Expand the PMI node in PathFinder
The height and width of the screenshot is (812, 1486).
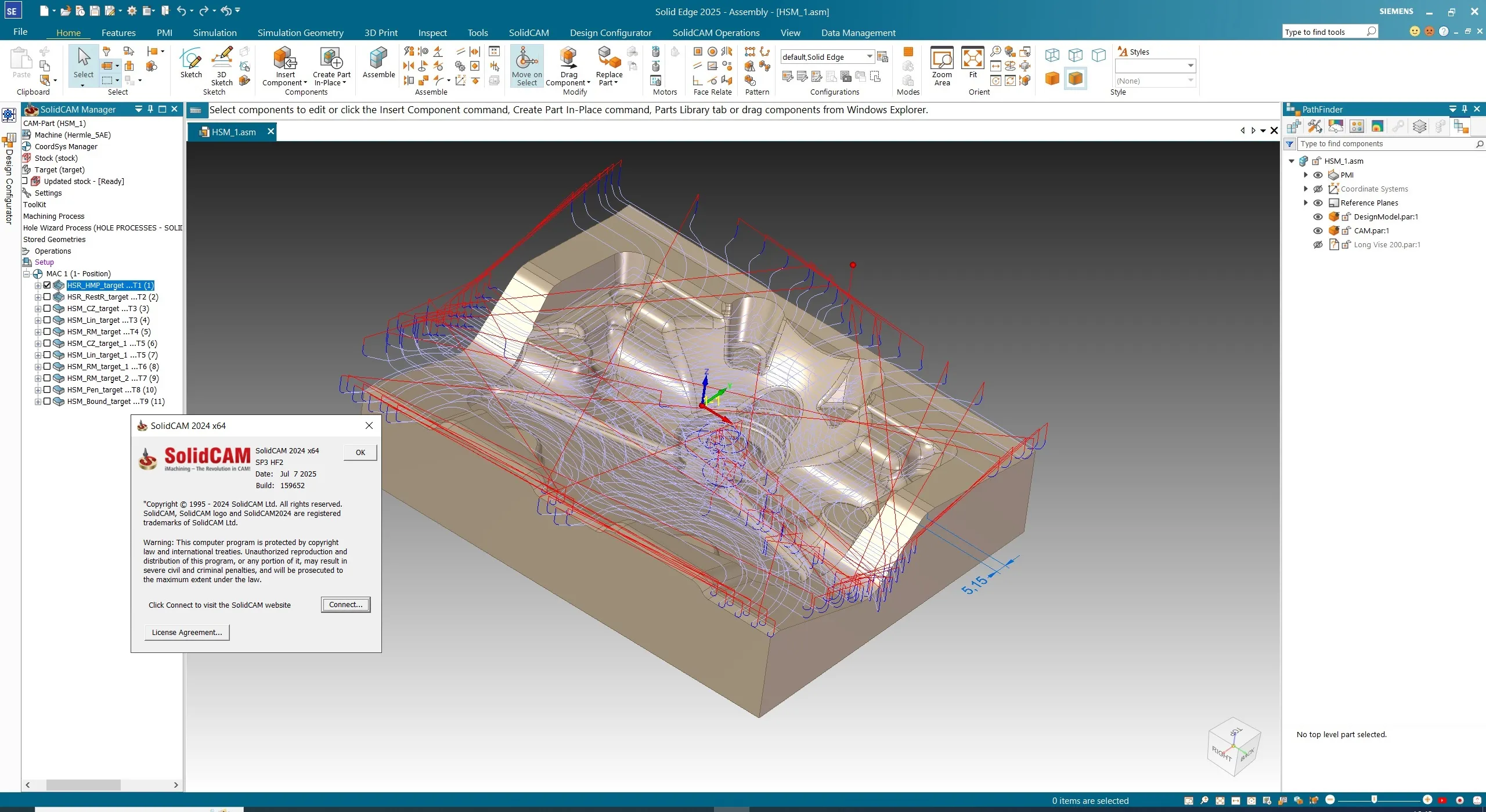[x=1306, y=175]
